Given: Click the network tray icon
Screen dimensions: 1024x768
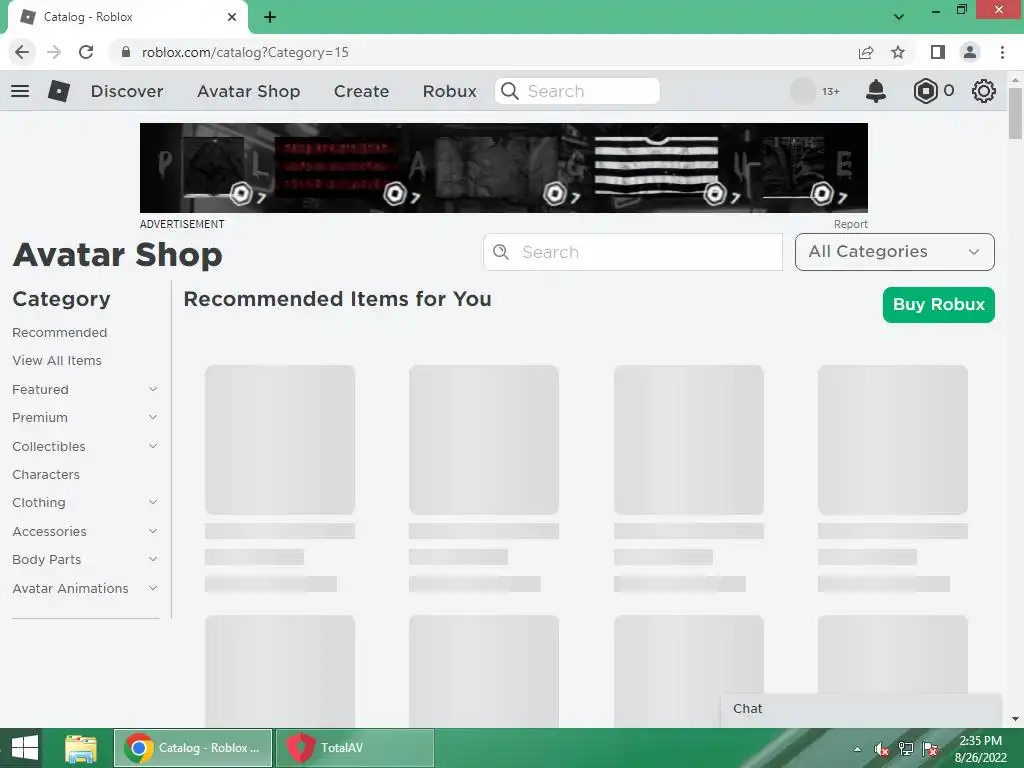Looking at the screenshot, I should (x=906, y=749).
